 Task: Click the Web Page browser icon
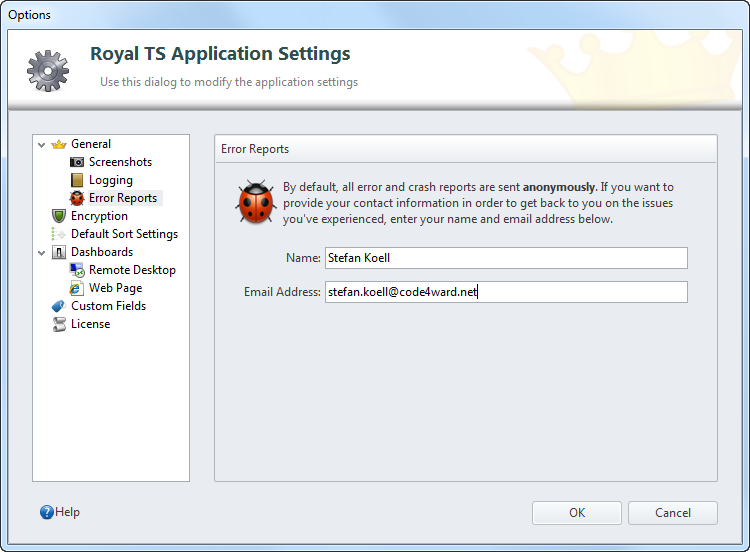(76, 288)
